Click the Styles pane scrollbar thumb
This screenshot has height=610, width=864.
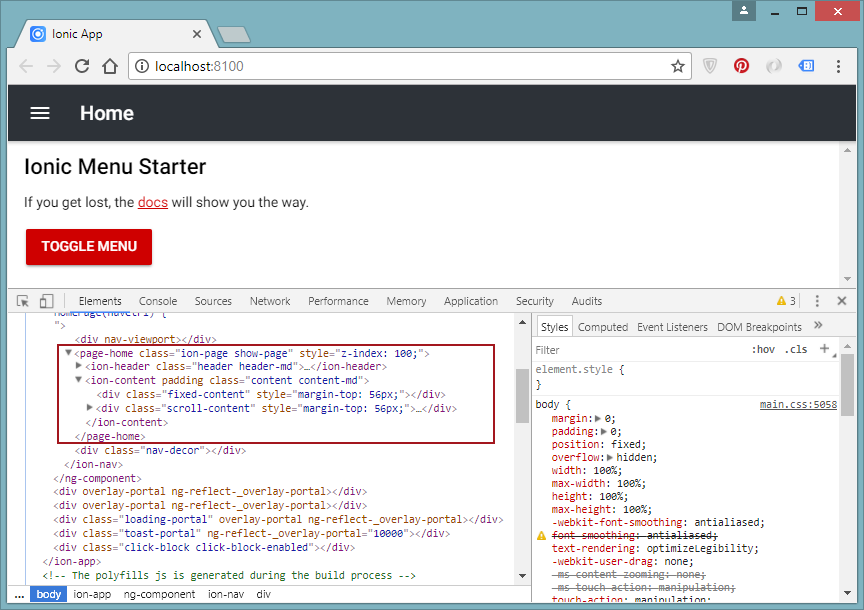(x=847, y=385)
